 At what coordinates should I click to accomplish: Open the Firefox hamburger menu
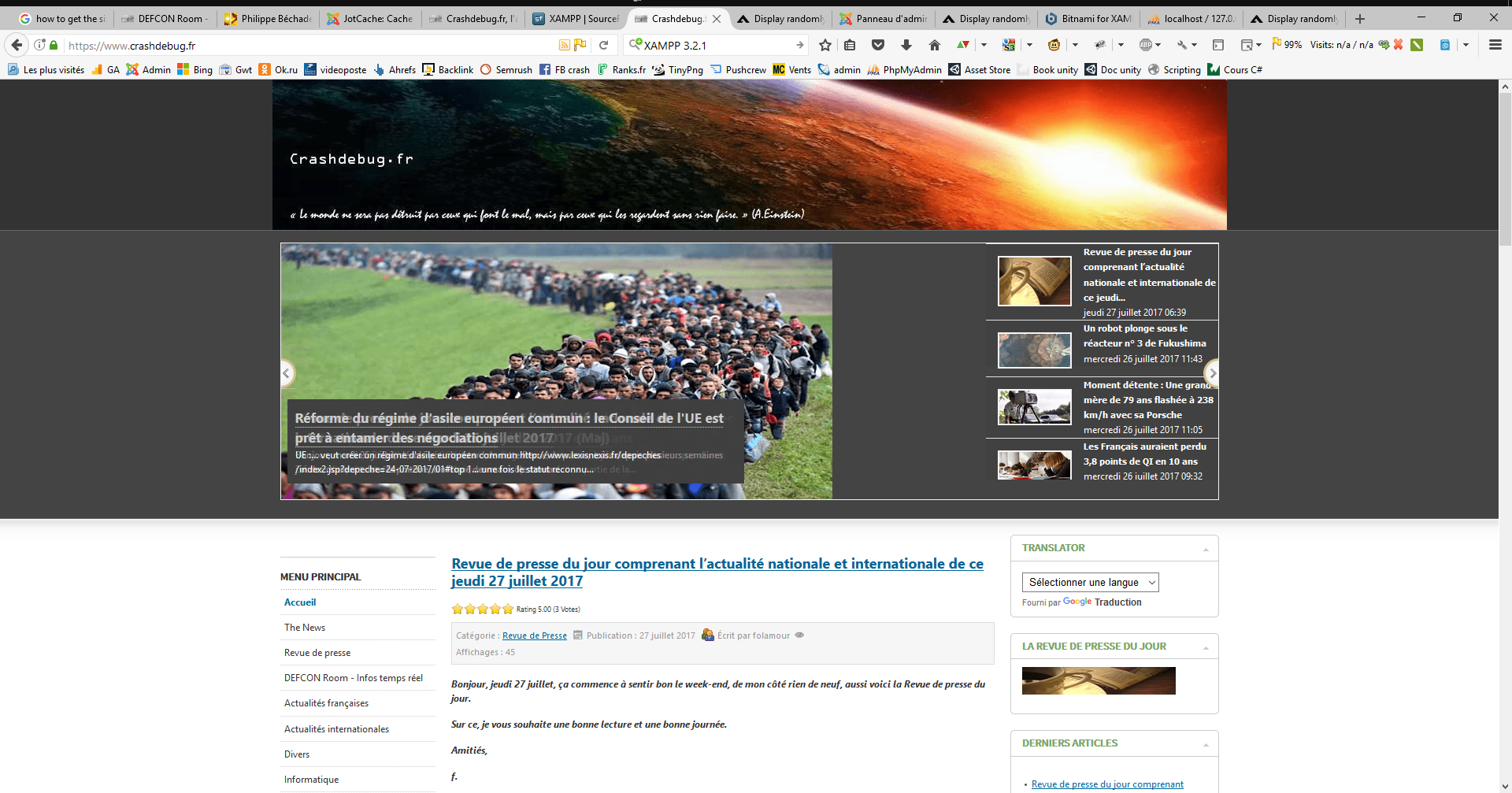[x=1495, y=46]
